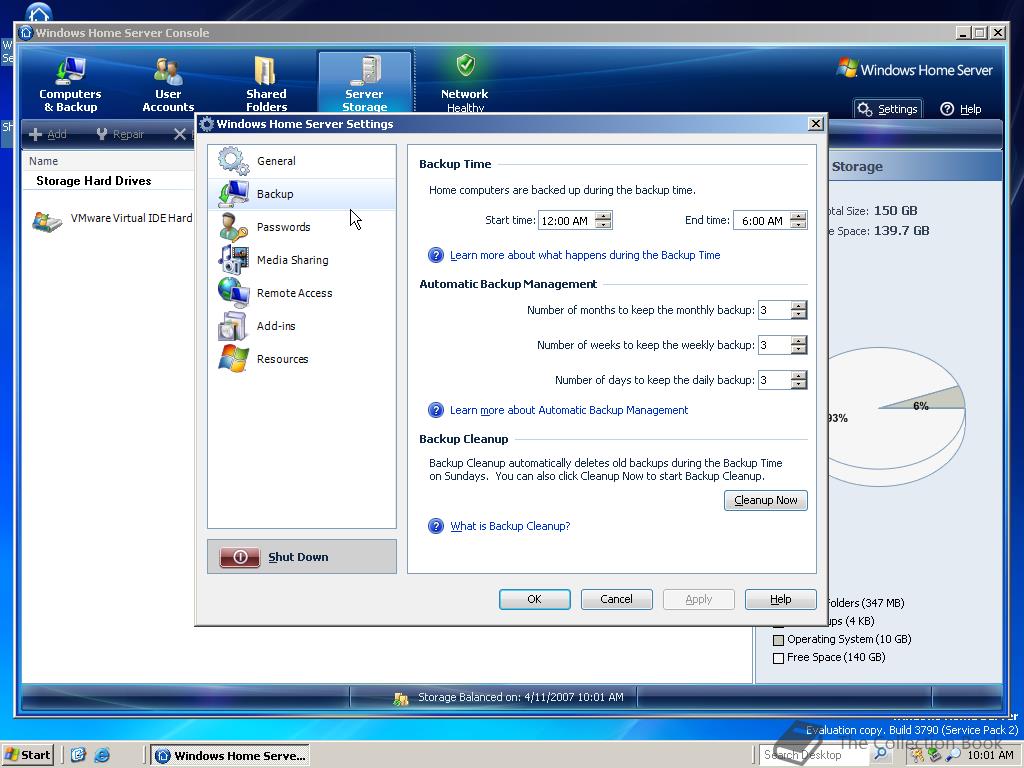Increase days to keep daily backup

click(799, 376)
